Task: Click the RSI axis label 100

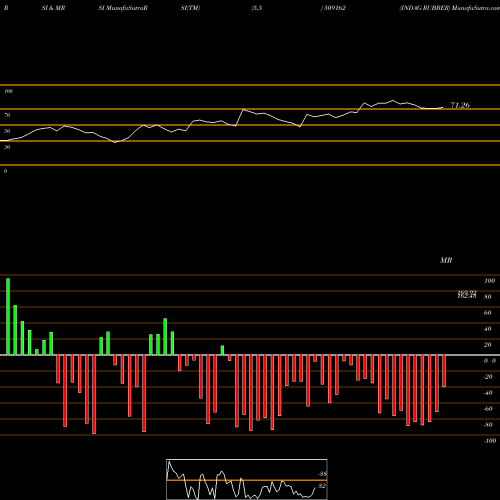Action: click(x=8, y=91)
